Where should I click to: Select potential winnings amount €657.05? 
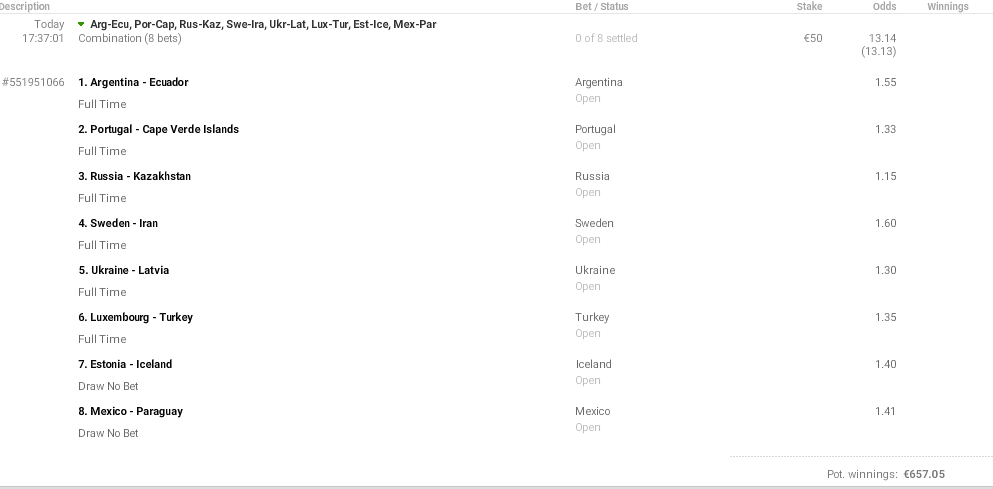[924, 474]
